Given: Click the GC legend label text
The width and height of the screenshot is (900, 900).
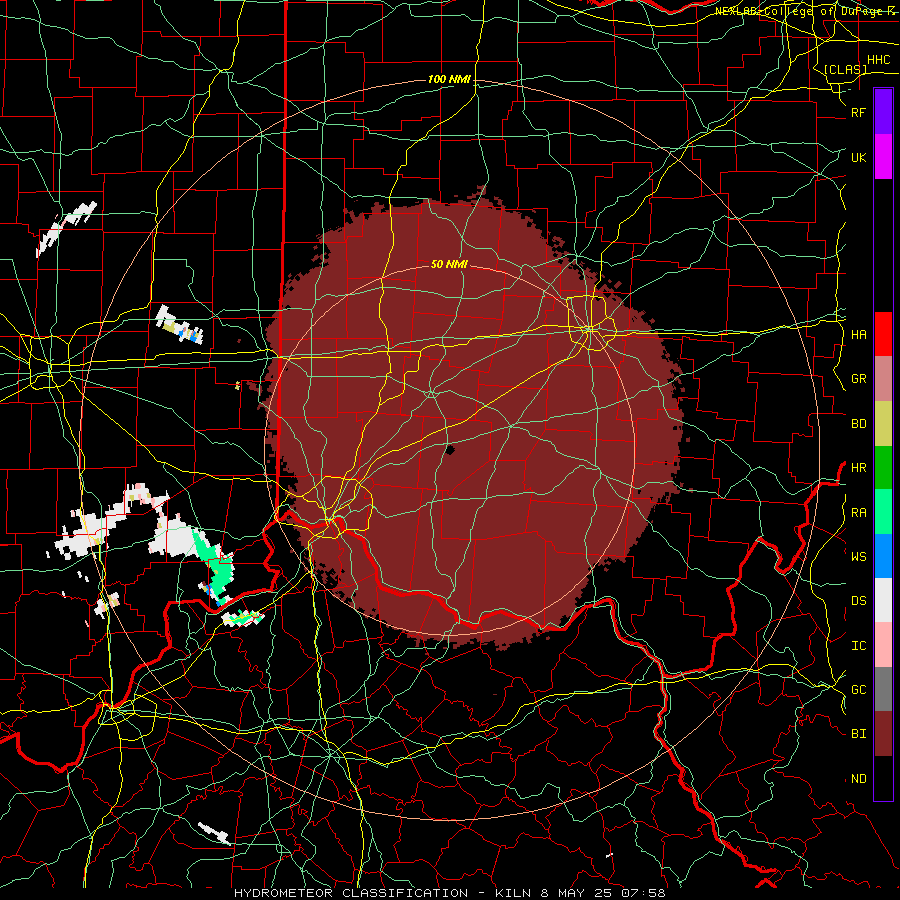Looking at the screenshot, I should [x=858, y=690].
